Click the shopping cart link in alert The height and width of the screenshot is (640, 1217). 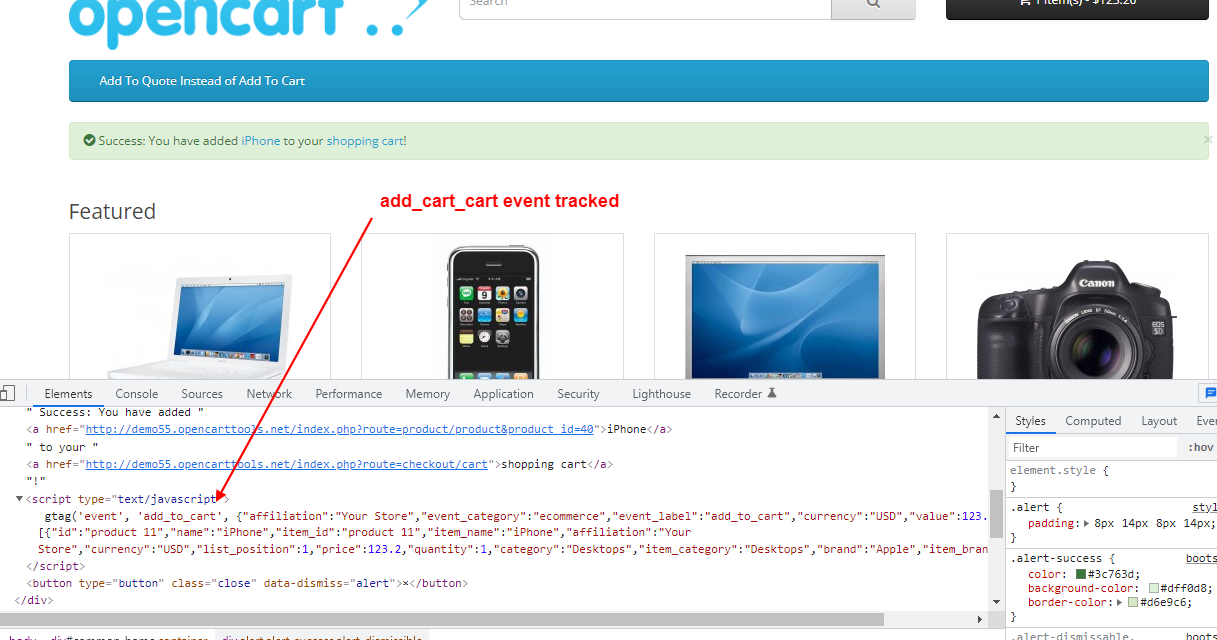[365, 141]
